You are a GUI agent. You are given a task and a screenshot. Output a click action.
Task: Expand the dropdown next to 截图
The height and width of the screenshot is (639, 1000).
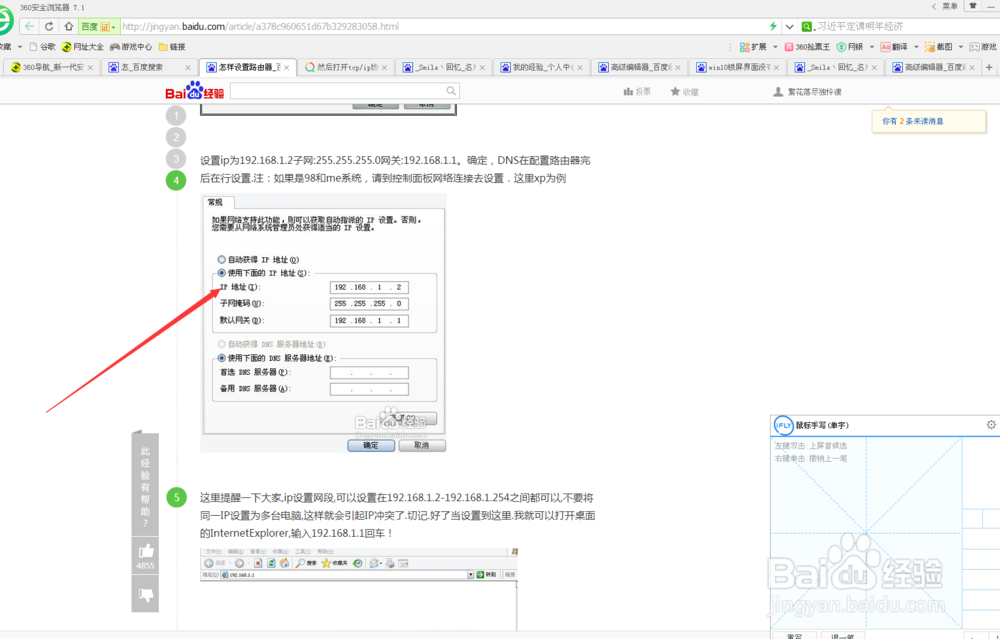click(960, 46)
